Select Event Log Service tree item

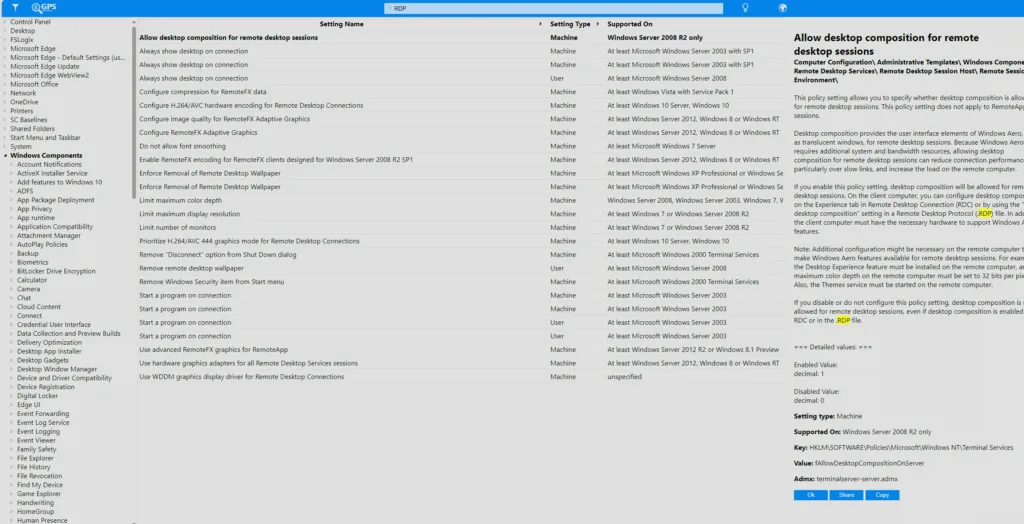coord(43,423)
